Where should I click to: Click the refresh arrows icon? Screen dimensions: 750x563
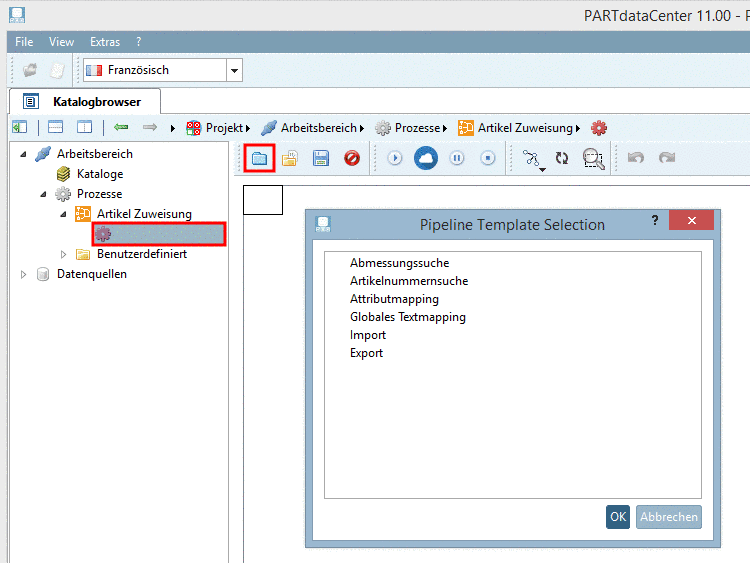tap(562, 158)
